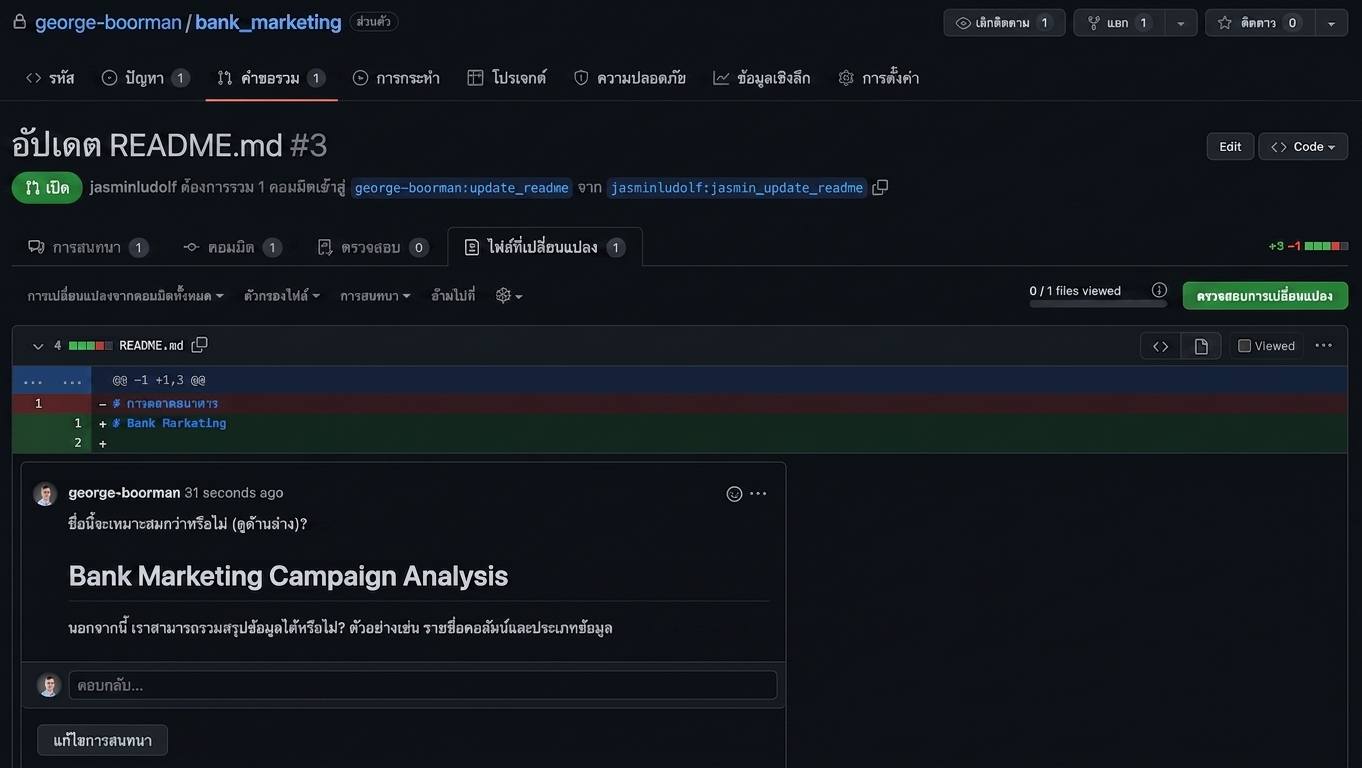Open the star lists dropdown arrow
The height and width of the screenshot is (768, 1362).
click(1331, 23)
